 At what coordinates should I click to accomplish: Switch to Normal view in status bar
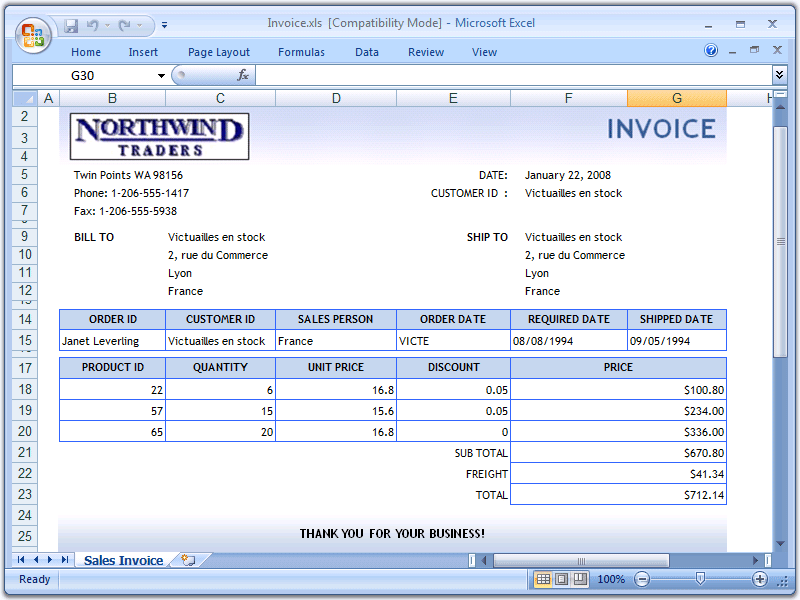click(x=544, y=579)
